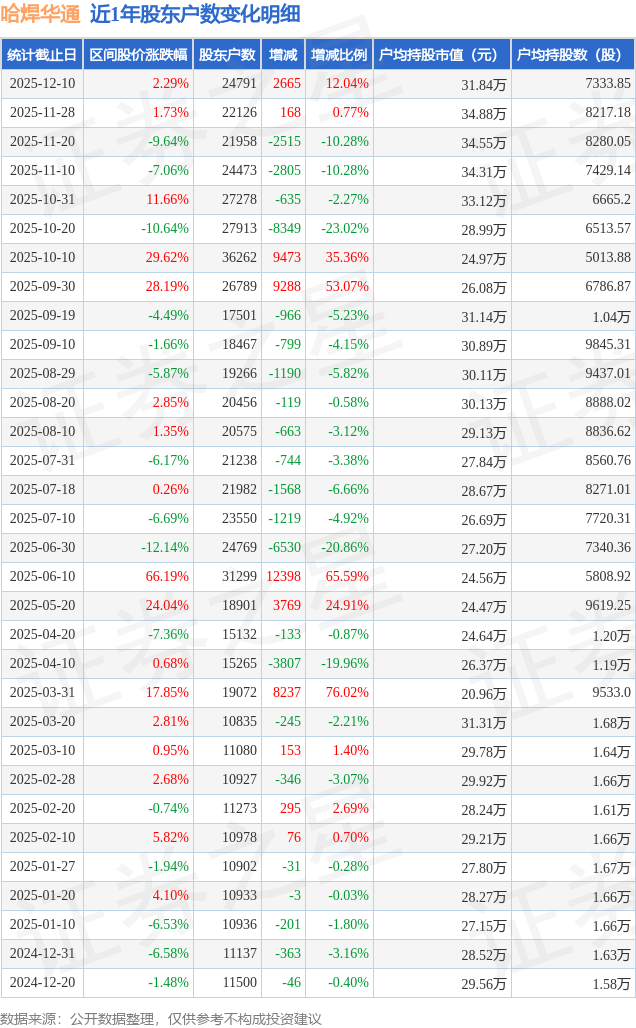Image resolution: width=636 pixels, height=1028 pixels.
Task: Select the 增减比例 column header
Action: pyautogui.click(x=339, y=55)
